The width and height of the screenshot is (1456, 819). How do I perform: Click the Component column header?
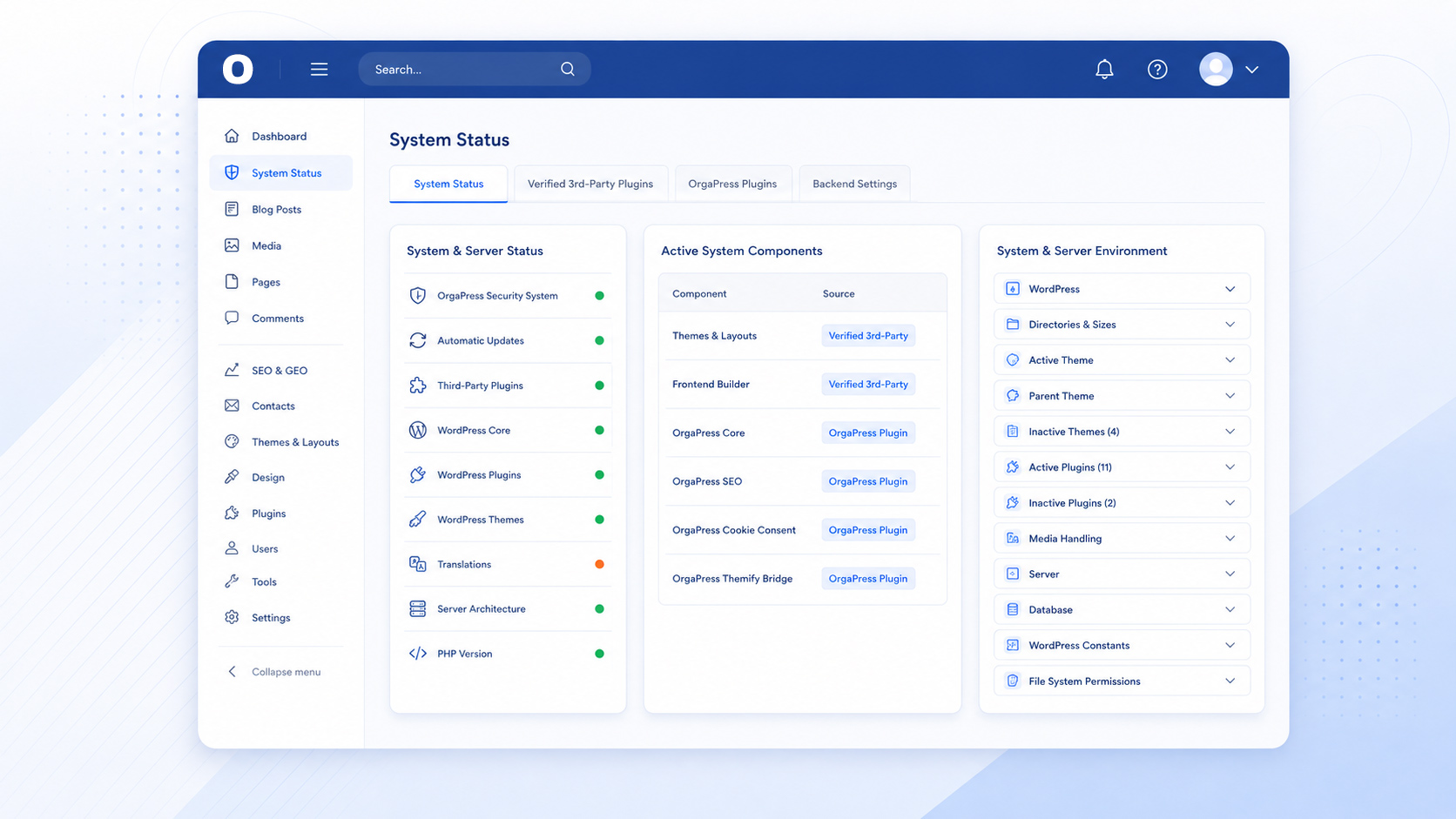pyautogui.click(x=699, y=293)
